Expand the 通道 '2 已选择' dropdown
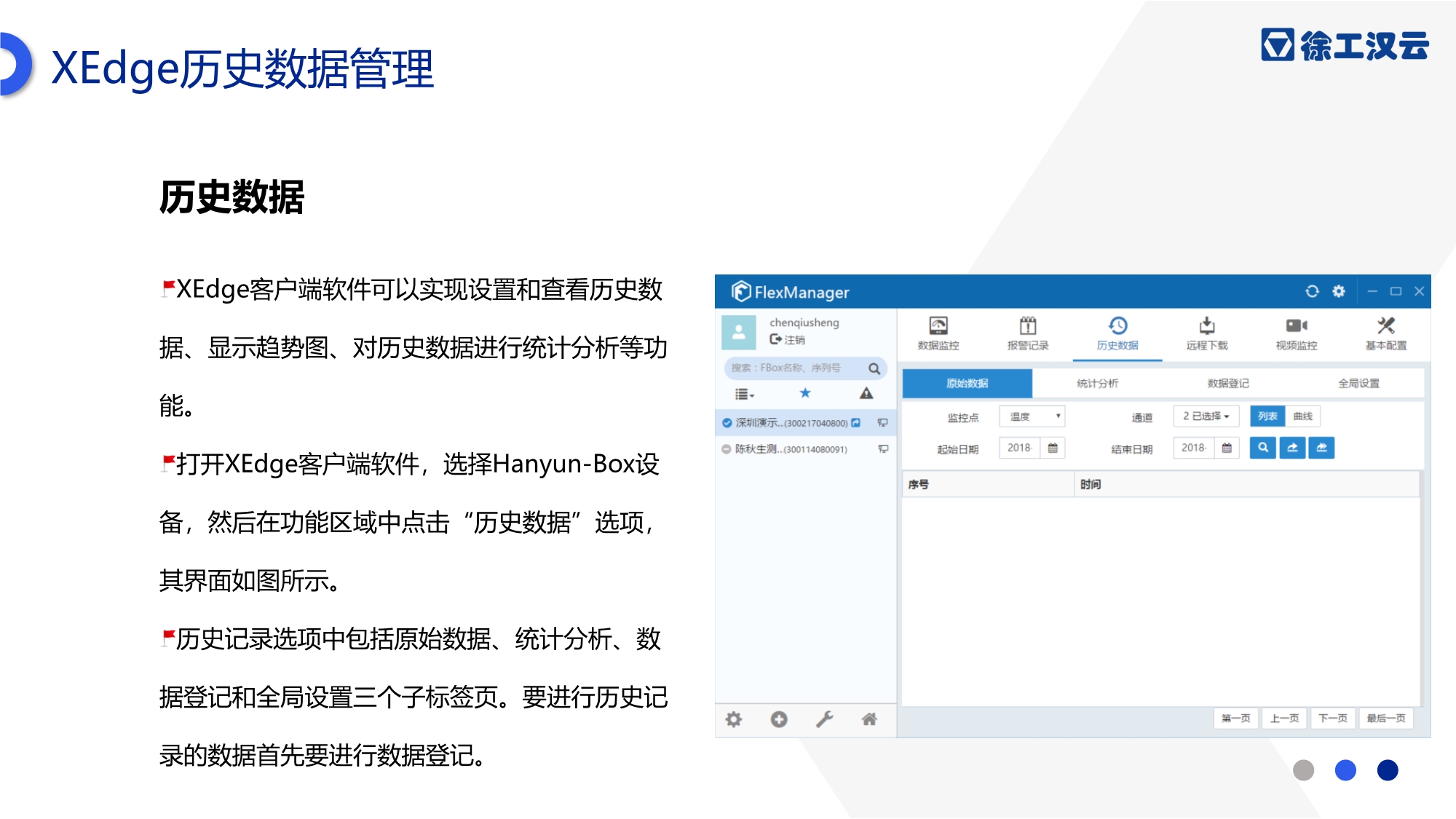The width and height of the screenshot is (1456, 819). tap(1206, 416)
